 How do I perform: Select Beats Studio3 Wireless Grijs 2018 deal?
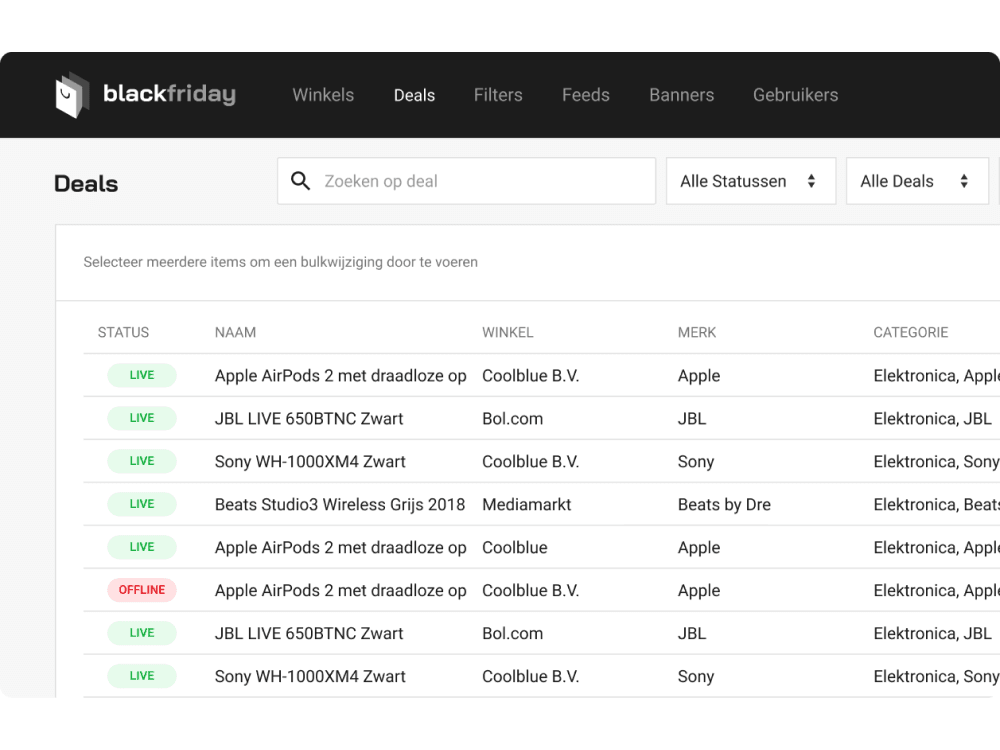coord(340,504)
